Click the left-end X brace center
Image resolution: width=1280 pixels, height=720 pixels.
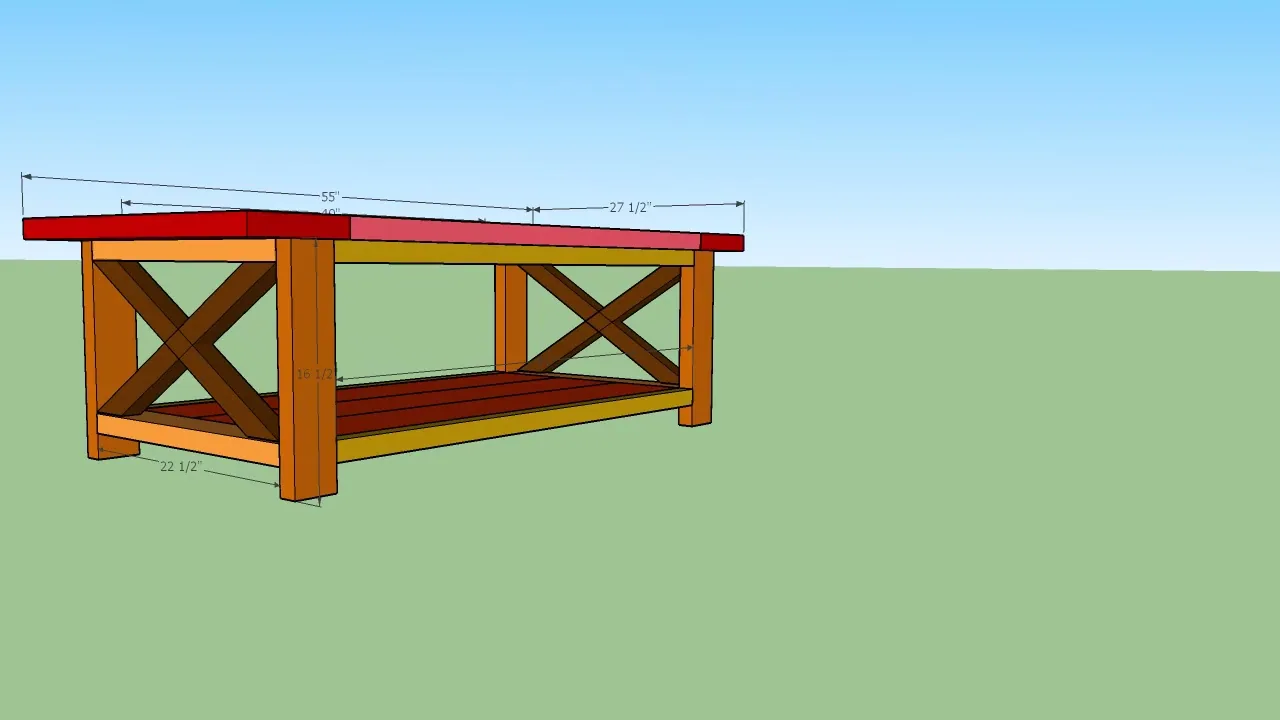187,343
